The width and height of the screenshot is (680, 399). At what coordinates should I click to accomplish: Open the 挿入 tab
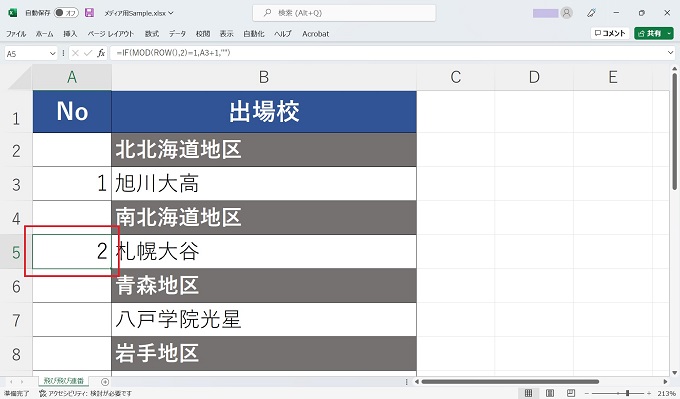point(70,34)
